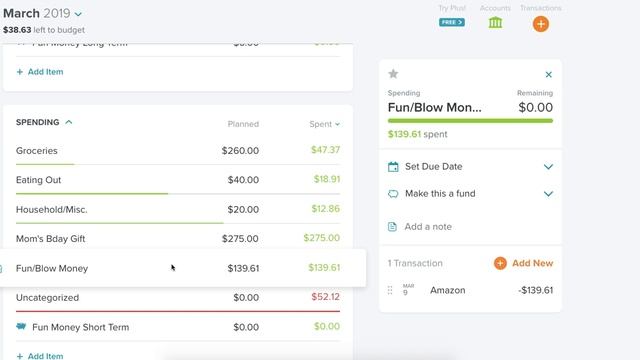
Task: Open the Spent column dropdown
Action: (x=337, y=124)
